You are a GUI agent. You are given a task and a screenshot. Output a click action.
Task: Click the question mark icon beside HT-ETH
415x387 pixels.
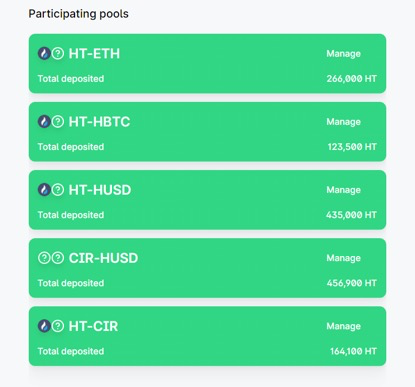pyautogui.click(x=58, y=53)
